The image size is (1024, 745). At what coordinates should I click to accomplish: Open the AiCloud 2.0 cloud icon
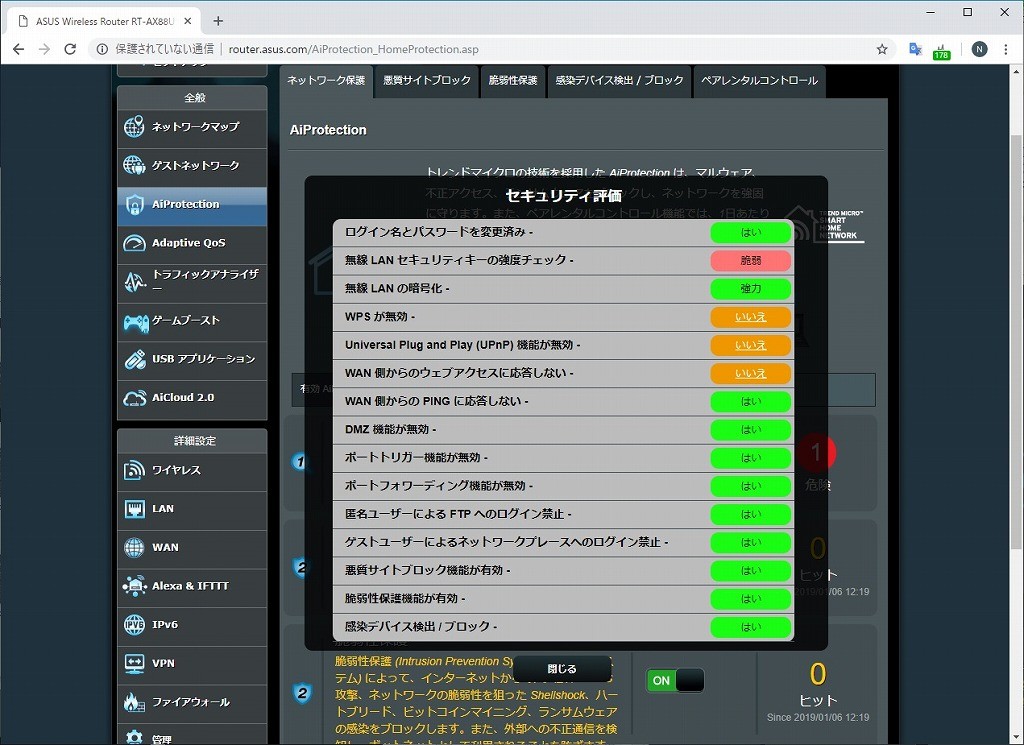click(x=134, y=398)
